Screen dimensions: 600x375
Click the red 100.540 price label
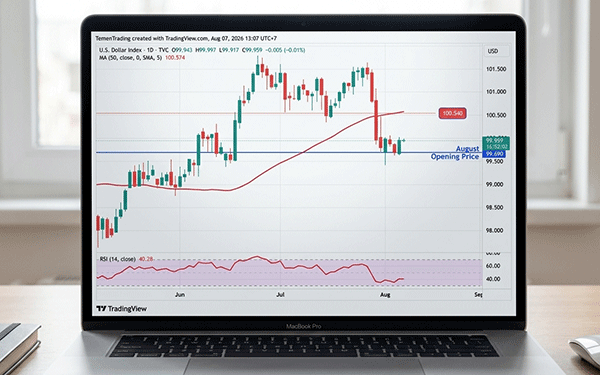pyautogui.click(x=452, y=113)
